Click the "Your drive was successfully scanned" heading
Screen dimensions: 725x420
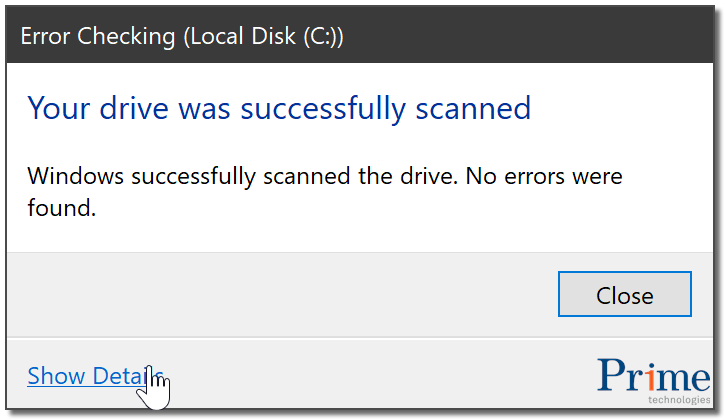tap(279, 108)
